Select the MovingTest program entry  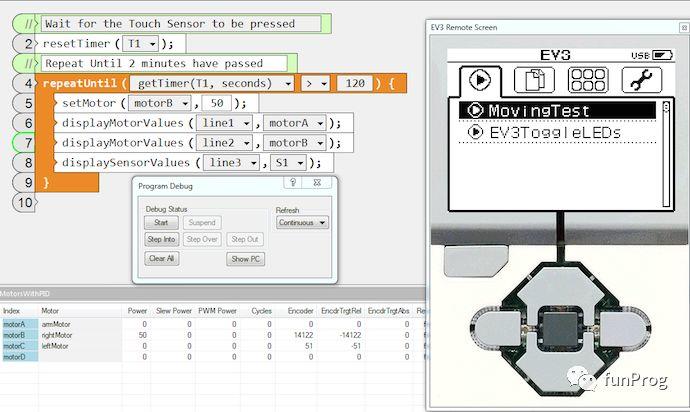tap(557, 110)
